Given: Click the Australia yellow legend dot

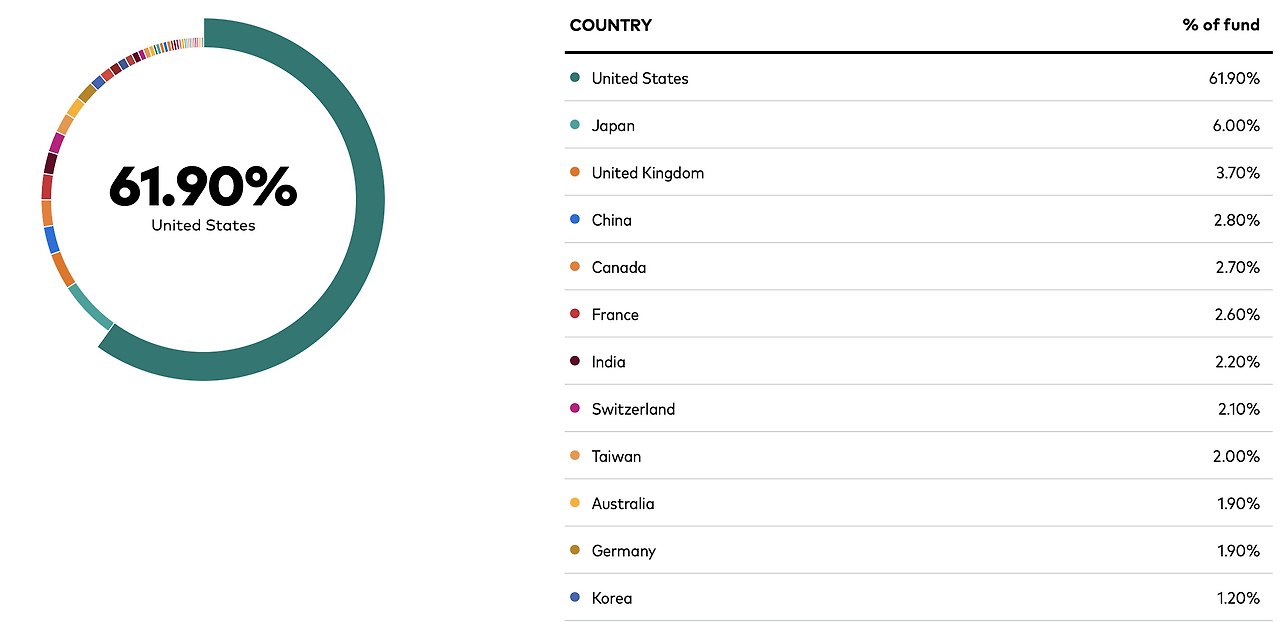Looking at the screenshot, I should 575,503.
